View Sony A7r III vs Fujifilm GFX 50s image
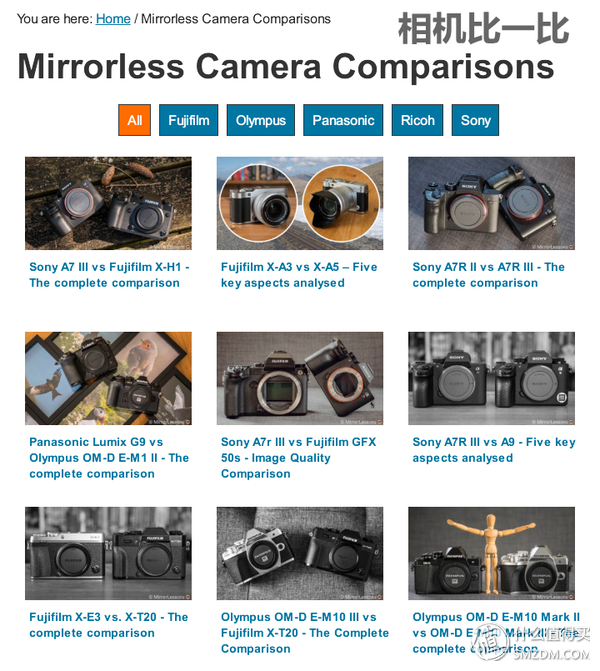This screenshot has width=600, height=671. pyautogui.click(x=300, y=378)
